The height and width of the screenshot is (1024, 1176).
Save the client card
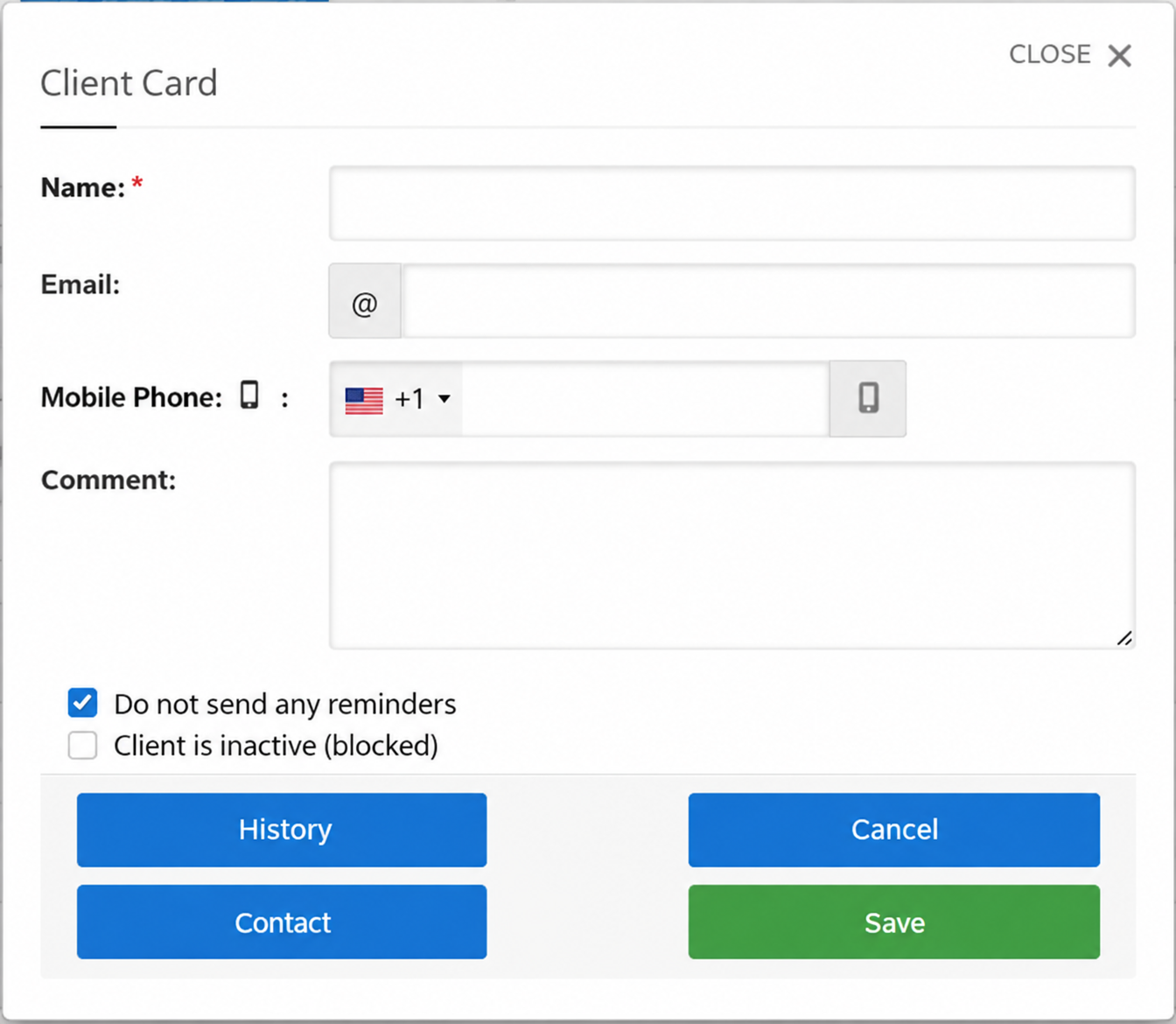pos(894,922)
